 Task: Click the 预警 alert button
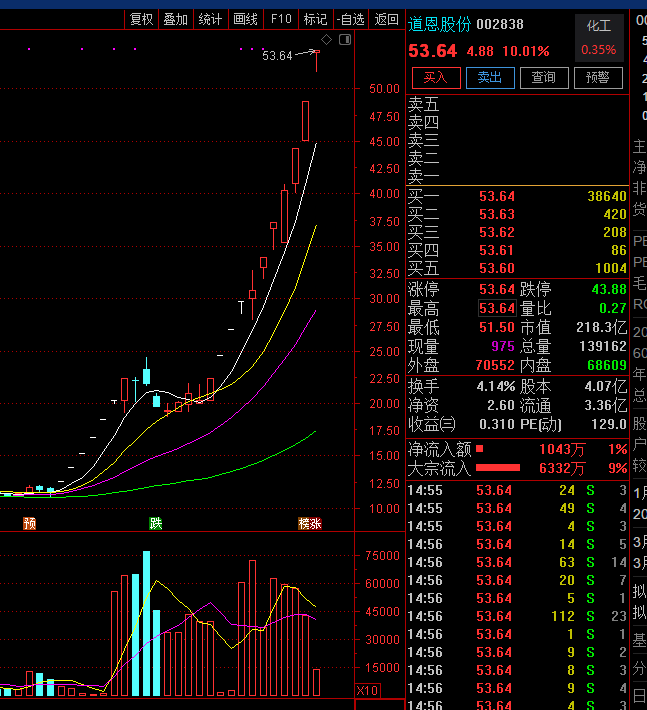pos(598,78)
